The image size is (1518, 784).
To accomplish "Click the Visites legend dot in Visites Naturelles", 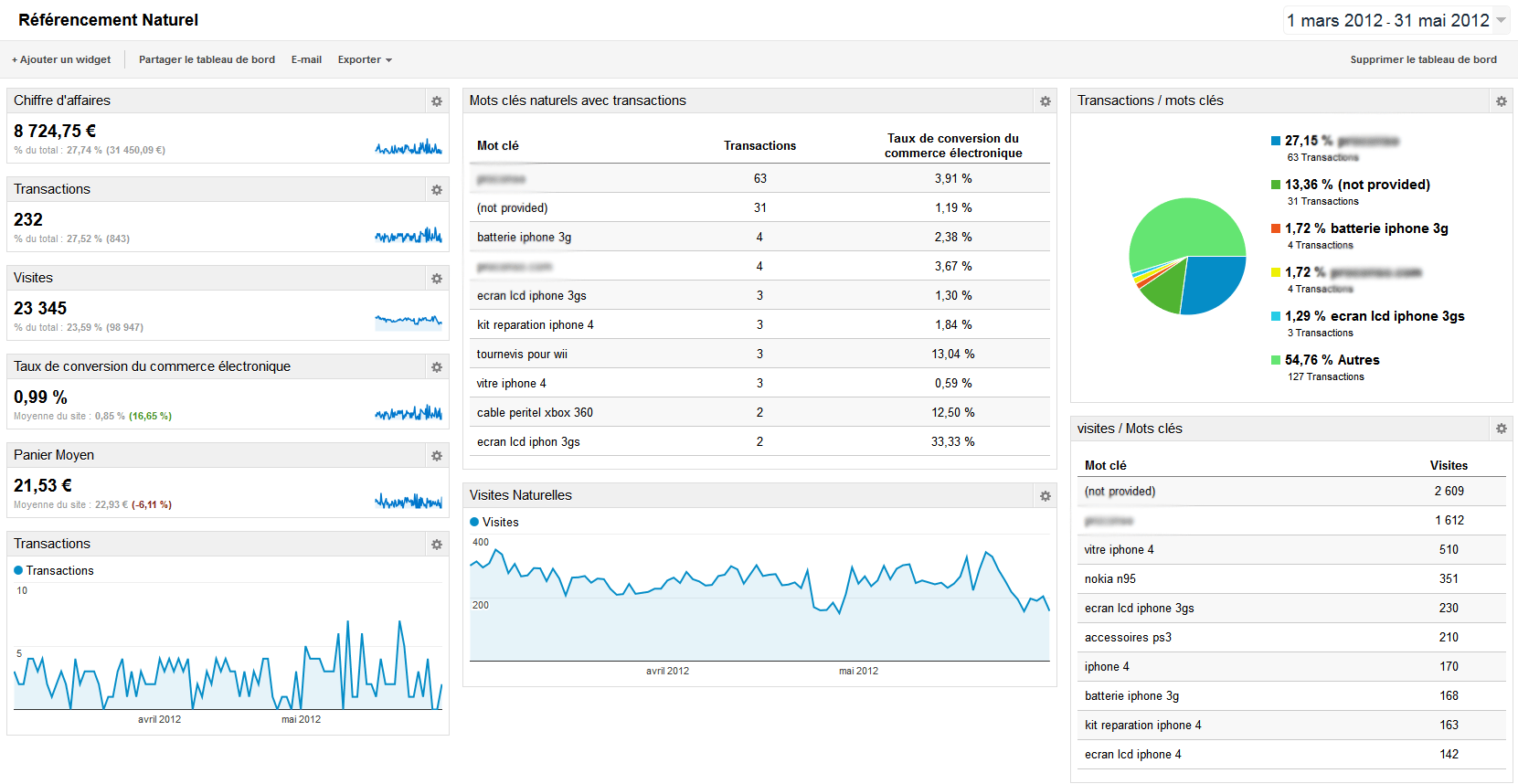I will click(x=474, y=523).
